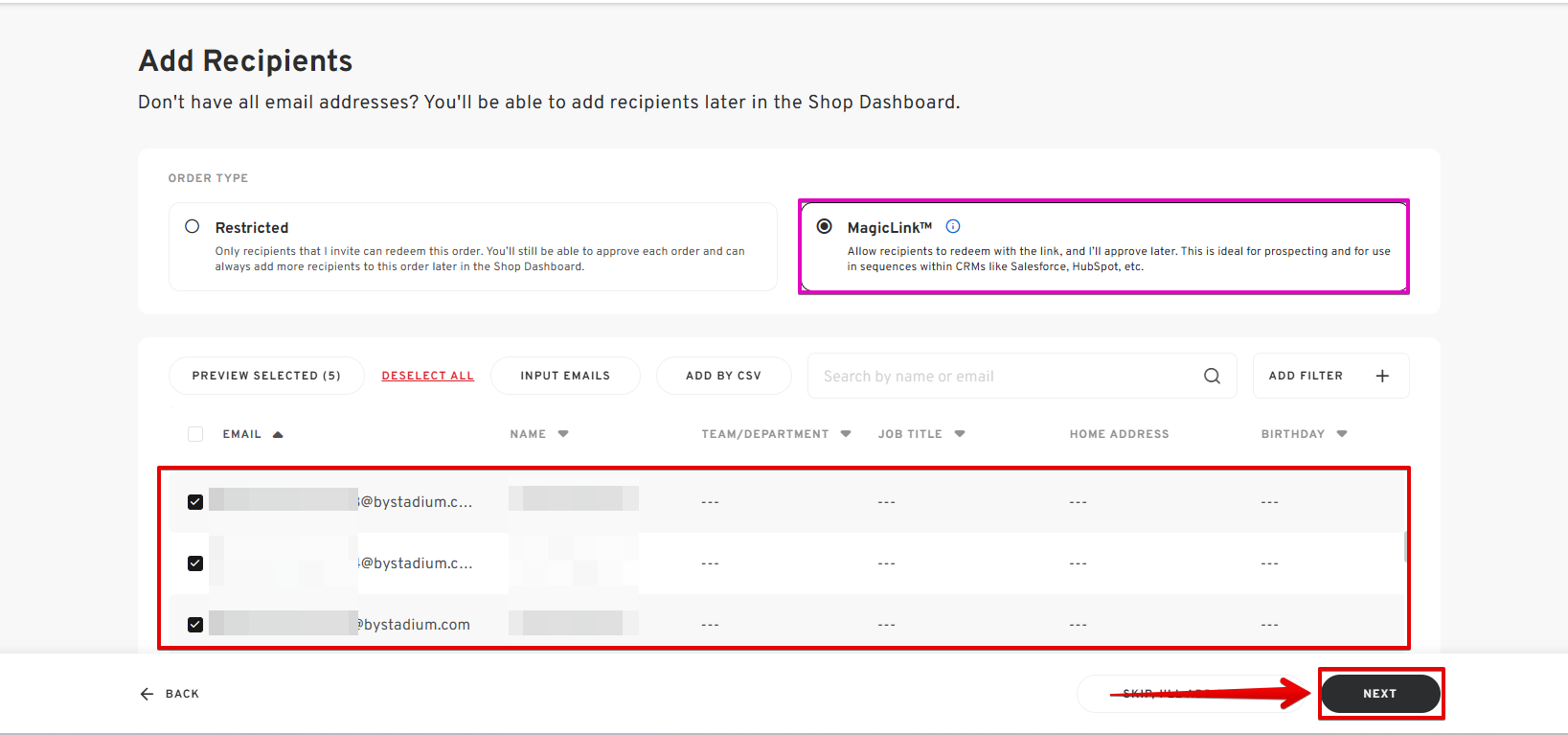The width and height of the screenshot is (1568, 735).
Task: Open the Name column dropdown arrow
Action: 563,434
